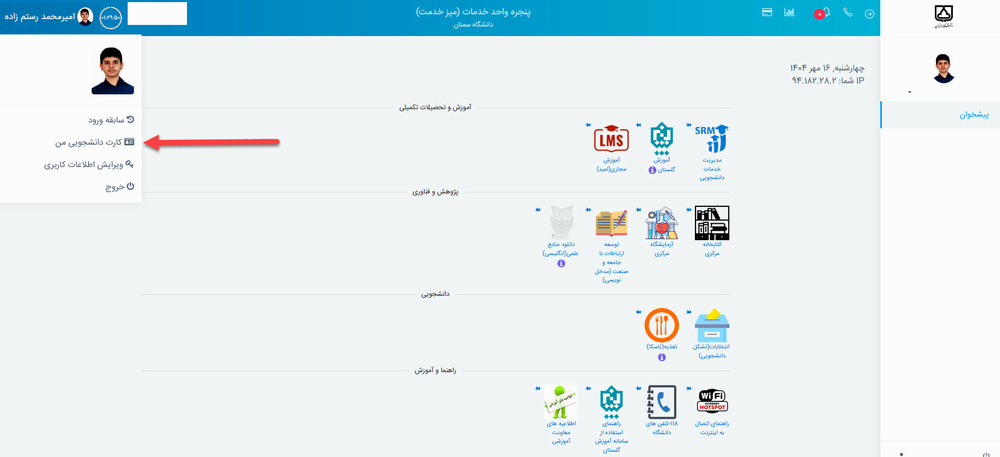Screen dimensions: 1000x457
Task: Open the student elections ballot box icon
Action: [712, 323]
